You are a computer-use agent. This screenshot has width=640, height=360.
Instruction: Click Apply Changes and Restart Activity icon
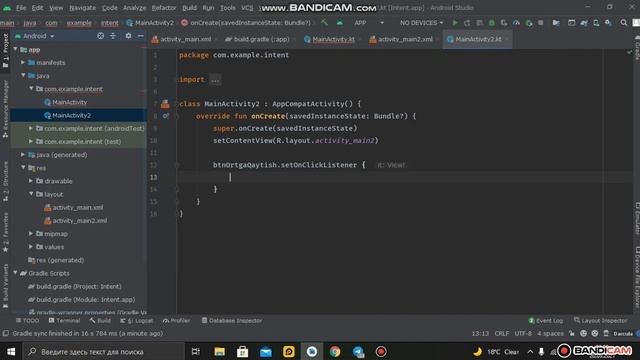coord(467,23)
